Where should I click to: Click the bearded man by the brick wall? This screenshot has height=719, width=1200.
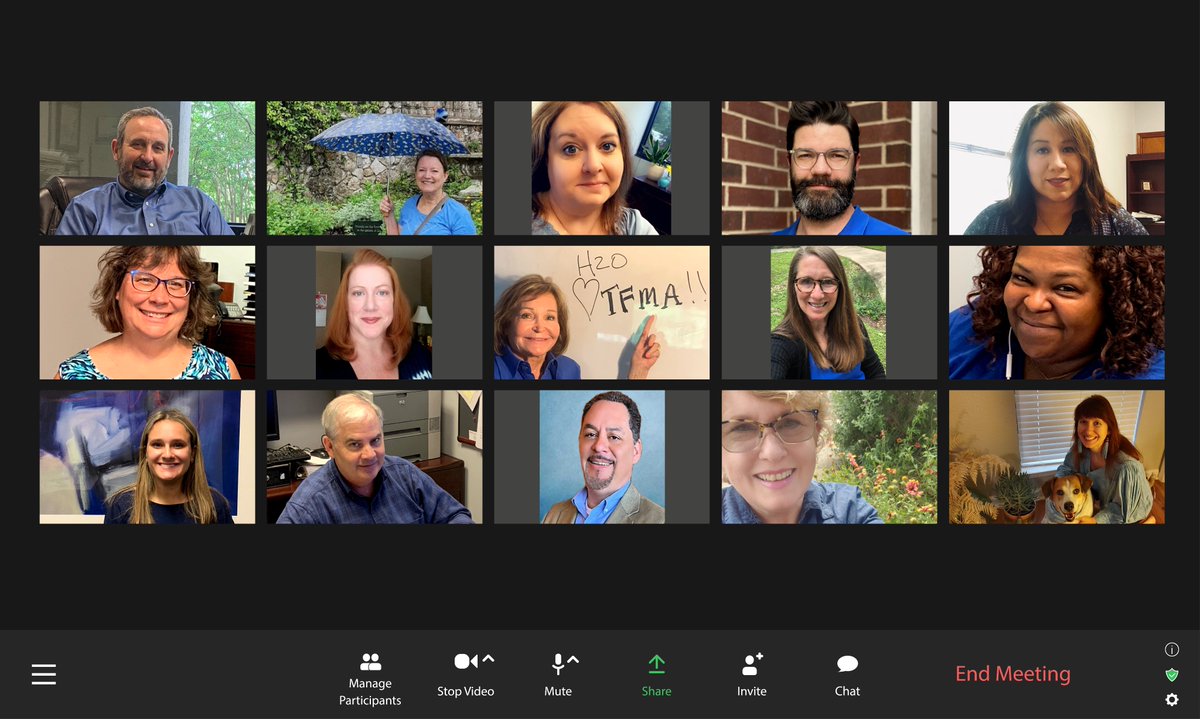(x=828, y=167)
